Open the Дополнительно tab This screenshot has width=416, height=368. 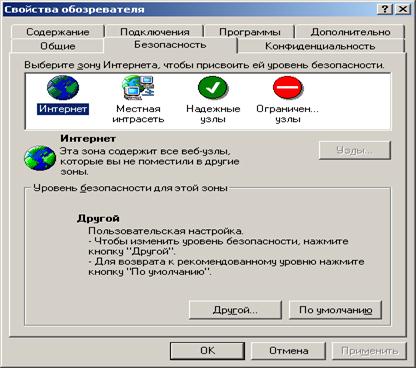tap(350, 32)
